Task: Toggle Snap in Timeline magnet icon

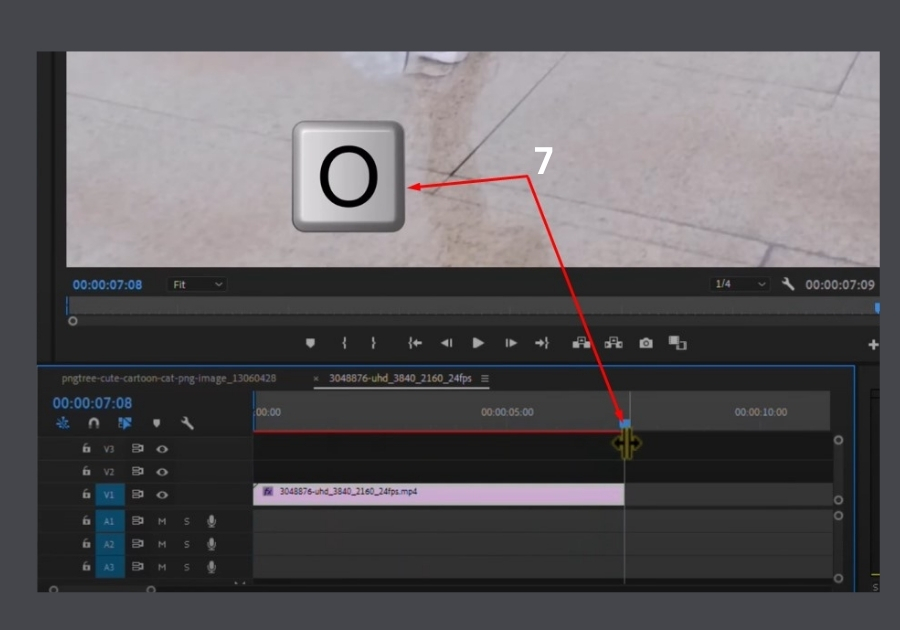Action: (93, 423)
